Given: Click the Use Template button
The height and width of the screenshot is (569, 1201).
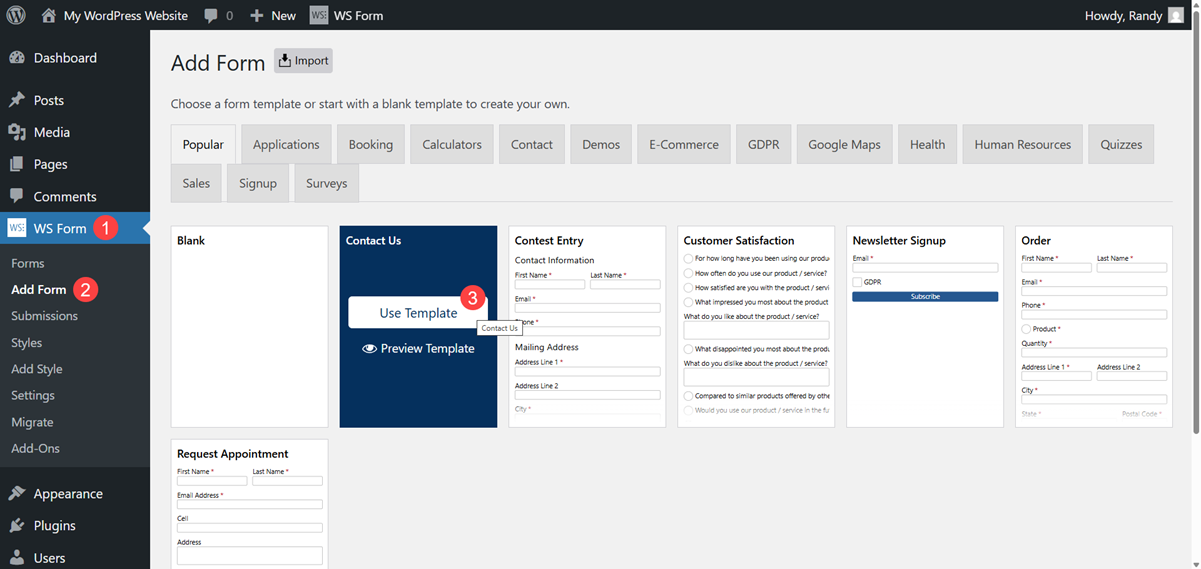Looking at the screenshot, I should pyautogui.click(x=418, y=313).
